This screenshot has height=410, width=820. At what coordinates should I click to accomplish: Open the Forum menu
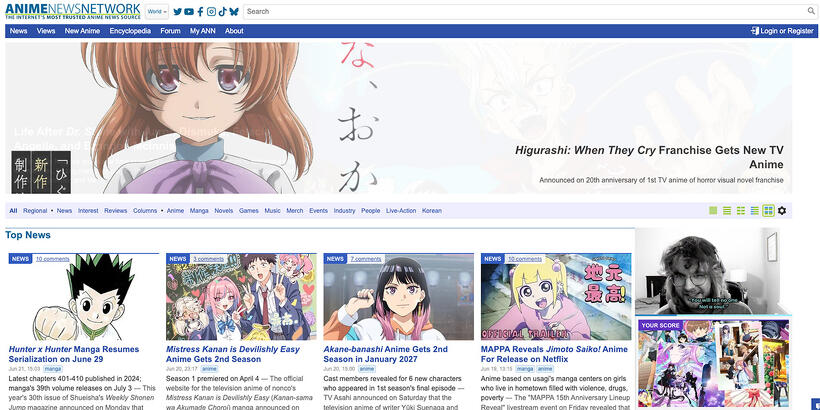170,31
